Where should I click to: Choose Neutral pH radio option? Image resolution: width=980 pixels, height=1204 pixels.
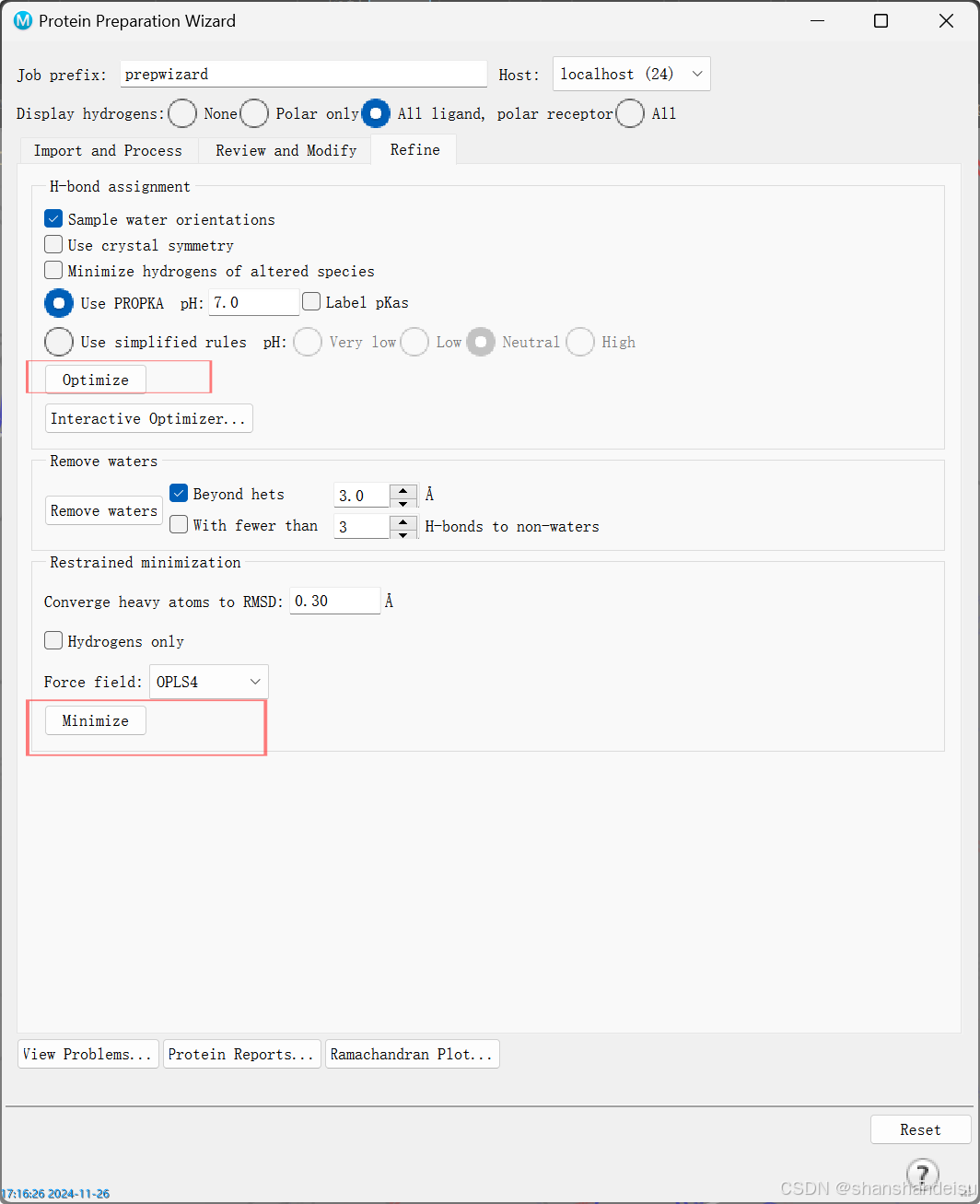pos(481,342)
